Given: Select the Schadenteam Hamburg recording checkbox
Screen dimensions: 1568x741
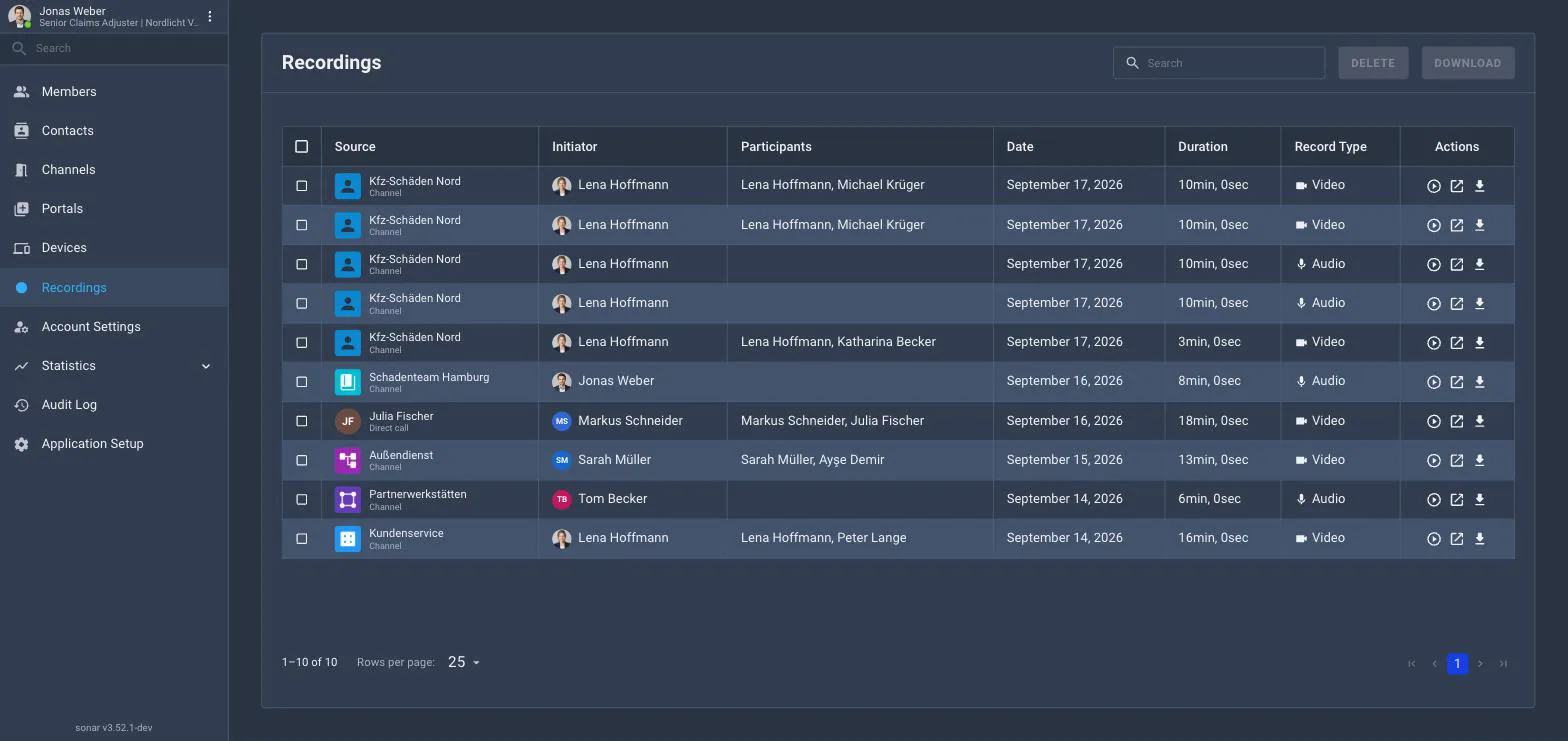Looking at the screenshot, I should [x=302, y=382].
